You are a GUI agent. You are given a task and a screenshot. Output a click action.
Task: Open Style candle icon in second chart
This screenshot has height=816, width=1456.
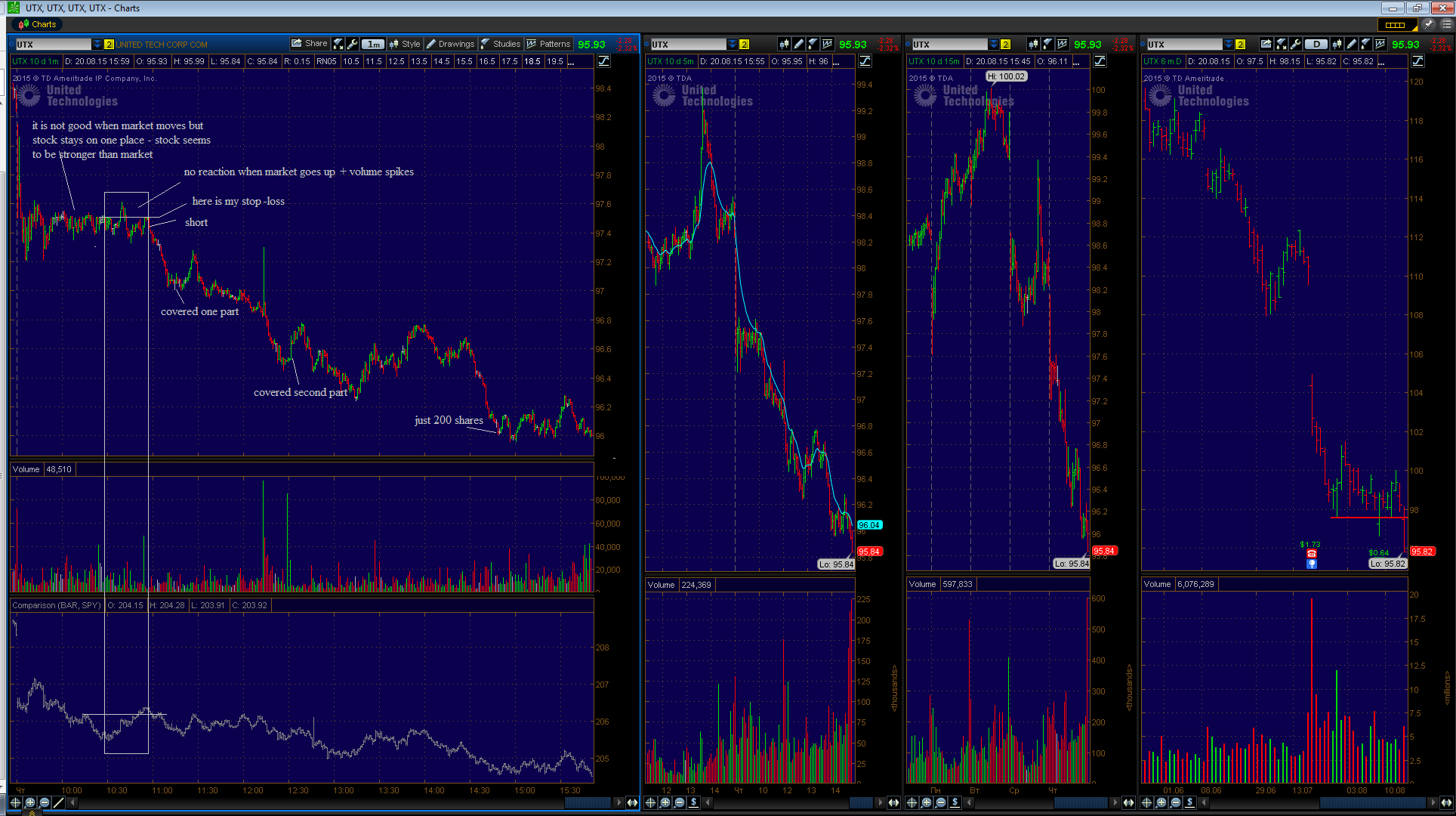click(x=785, y=44)
